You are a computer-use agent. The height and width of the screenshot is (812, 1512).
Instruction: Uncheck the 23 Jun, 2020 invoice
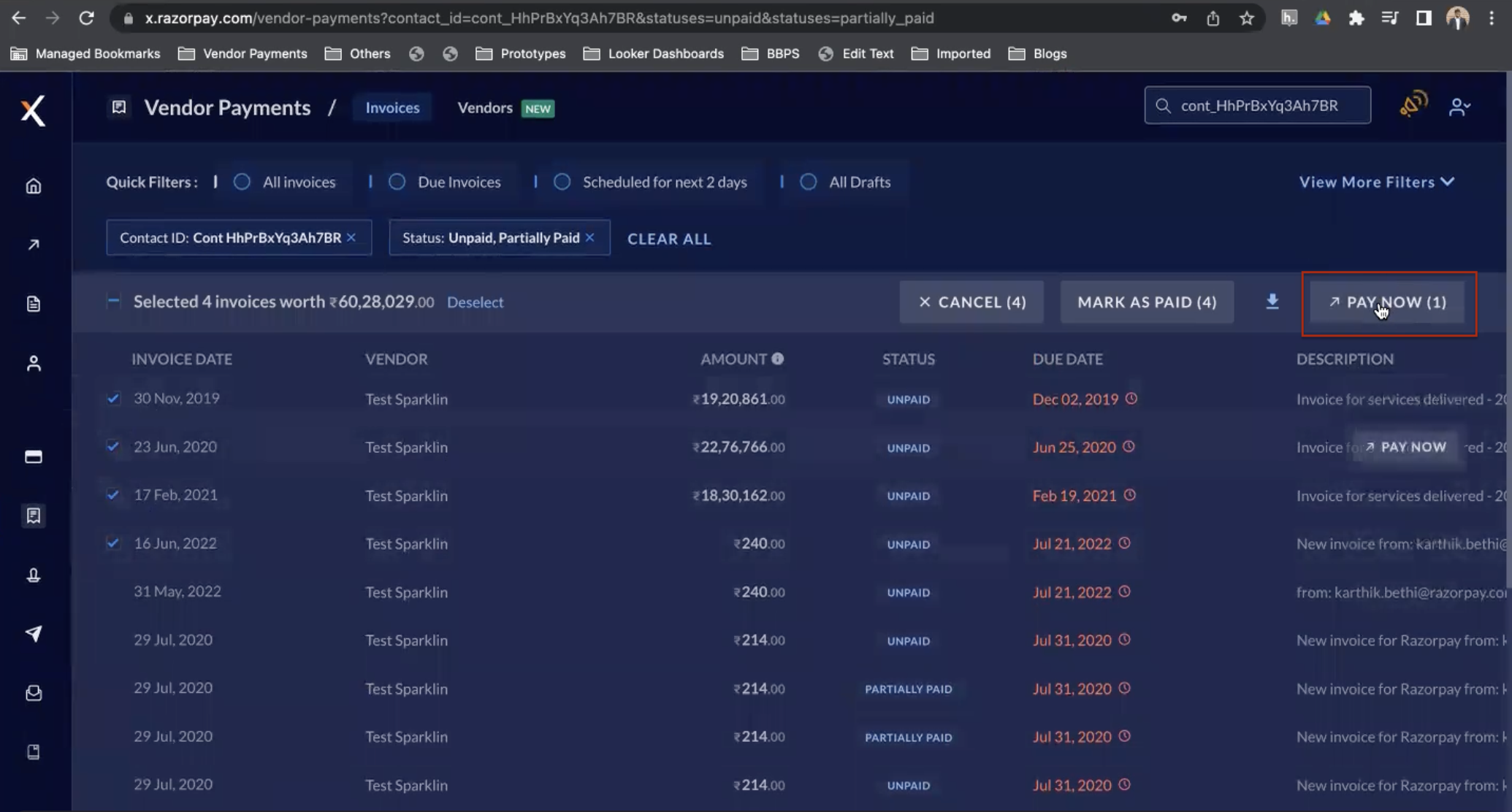(x=113, y=446)
